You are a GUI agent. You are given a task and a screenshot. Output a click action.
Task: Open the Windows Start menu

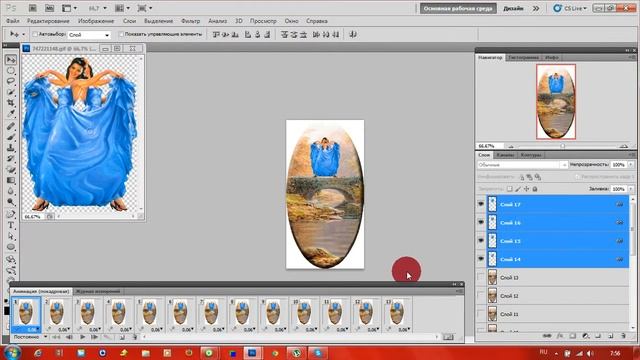pyautogui.click(x=13, y=352)
